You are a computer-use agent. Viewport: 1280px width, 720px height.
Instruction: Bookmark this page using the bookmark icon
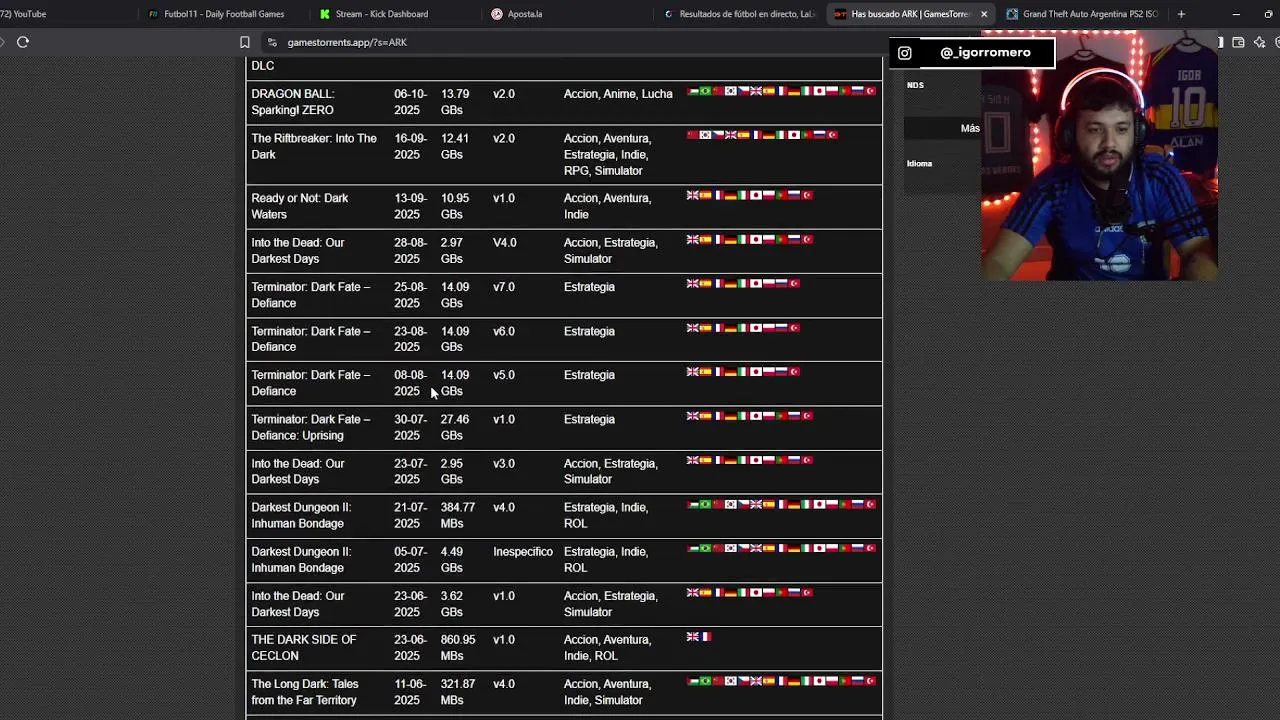coord(244,42)
